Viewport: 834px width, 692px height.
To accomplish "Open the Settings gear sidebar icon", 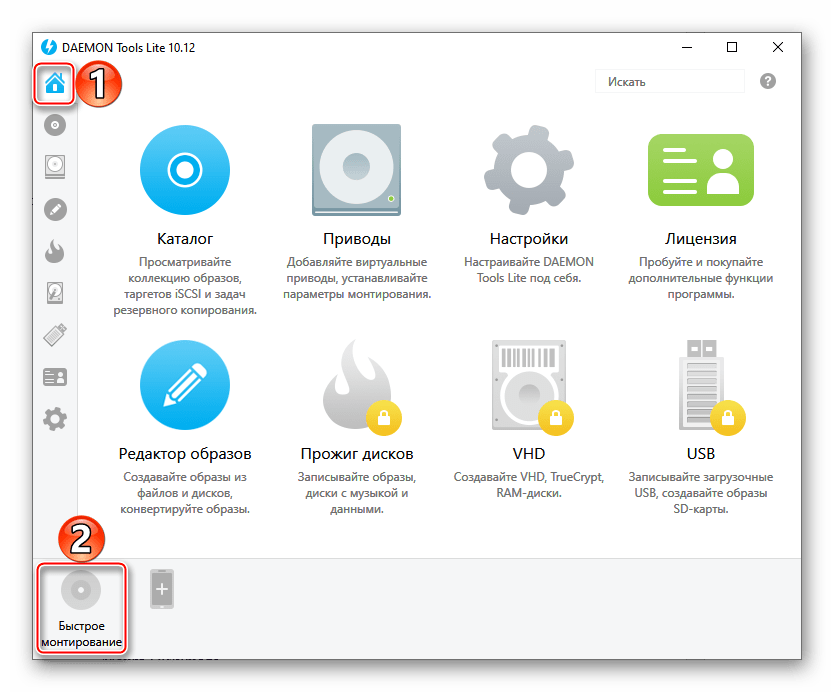I will click(55, 419).
